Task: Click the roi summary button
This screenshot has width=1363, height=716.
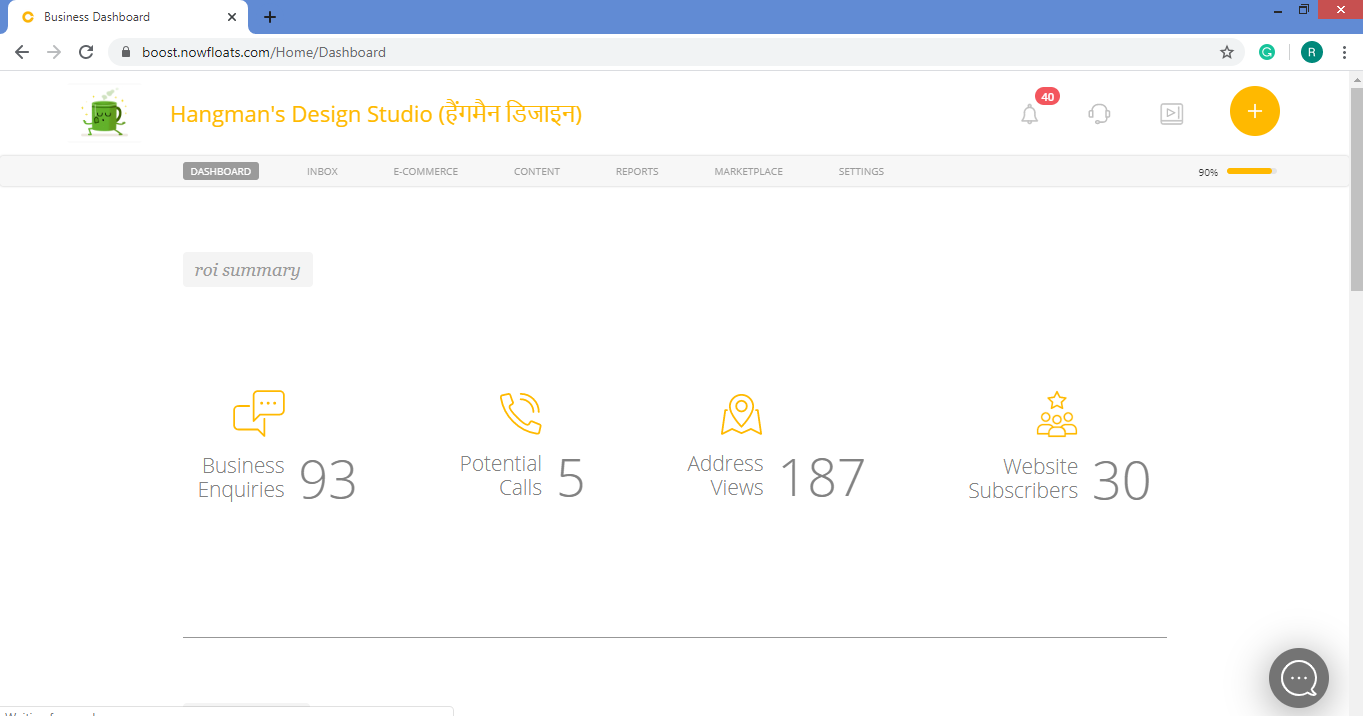Action: [247, 269]
